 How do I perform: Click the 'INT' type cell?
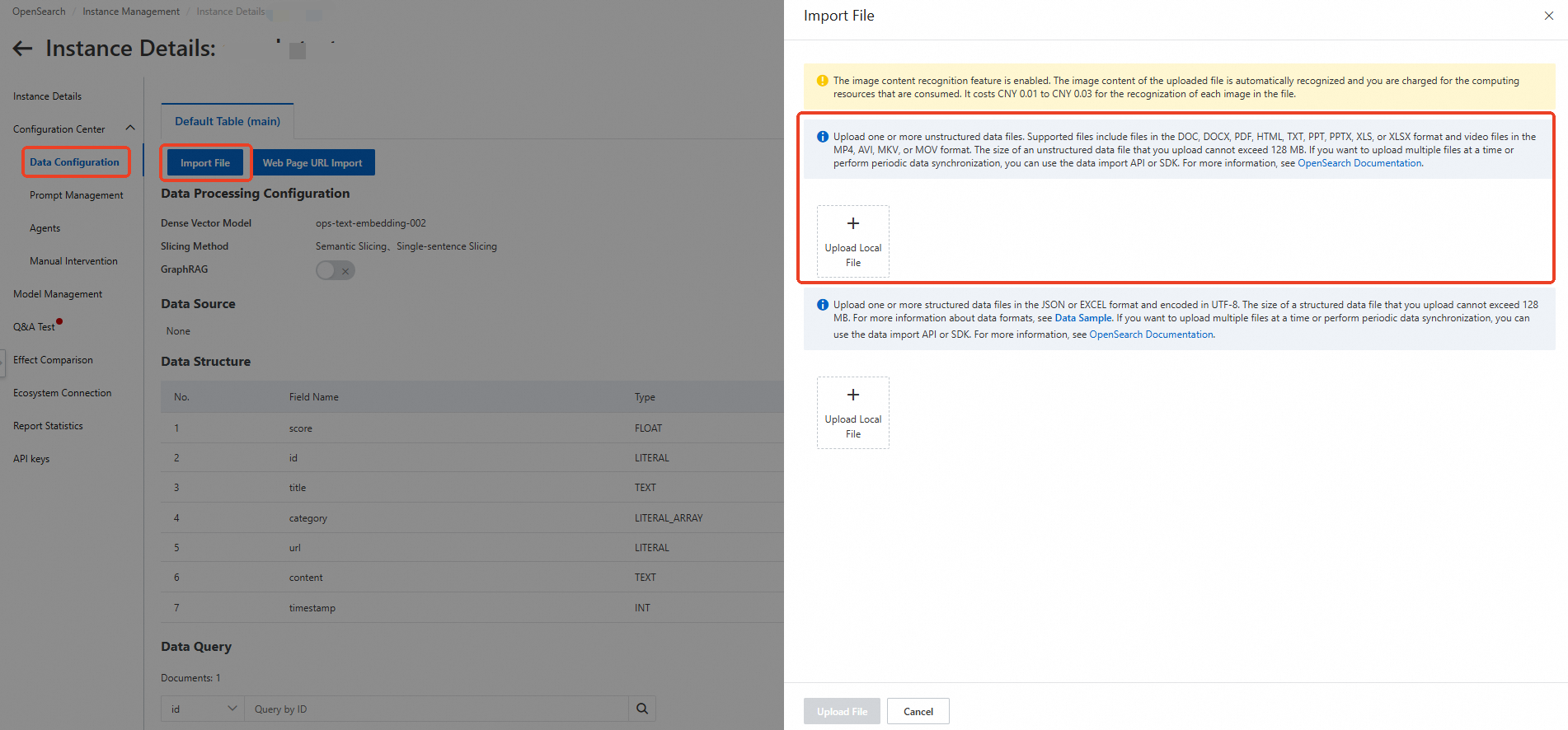tap(642, 608)
